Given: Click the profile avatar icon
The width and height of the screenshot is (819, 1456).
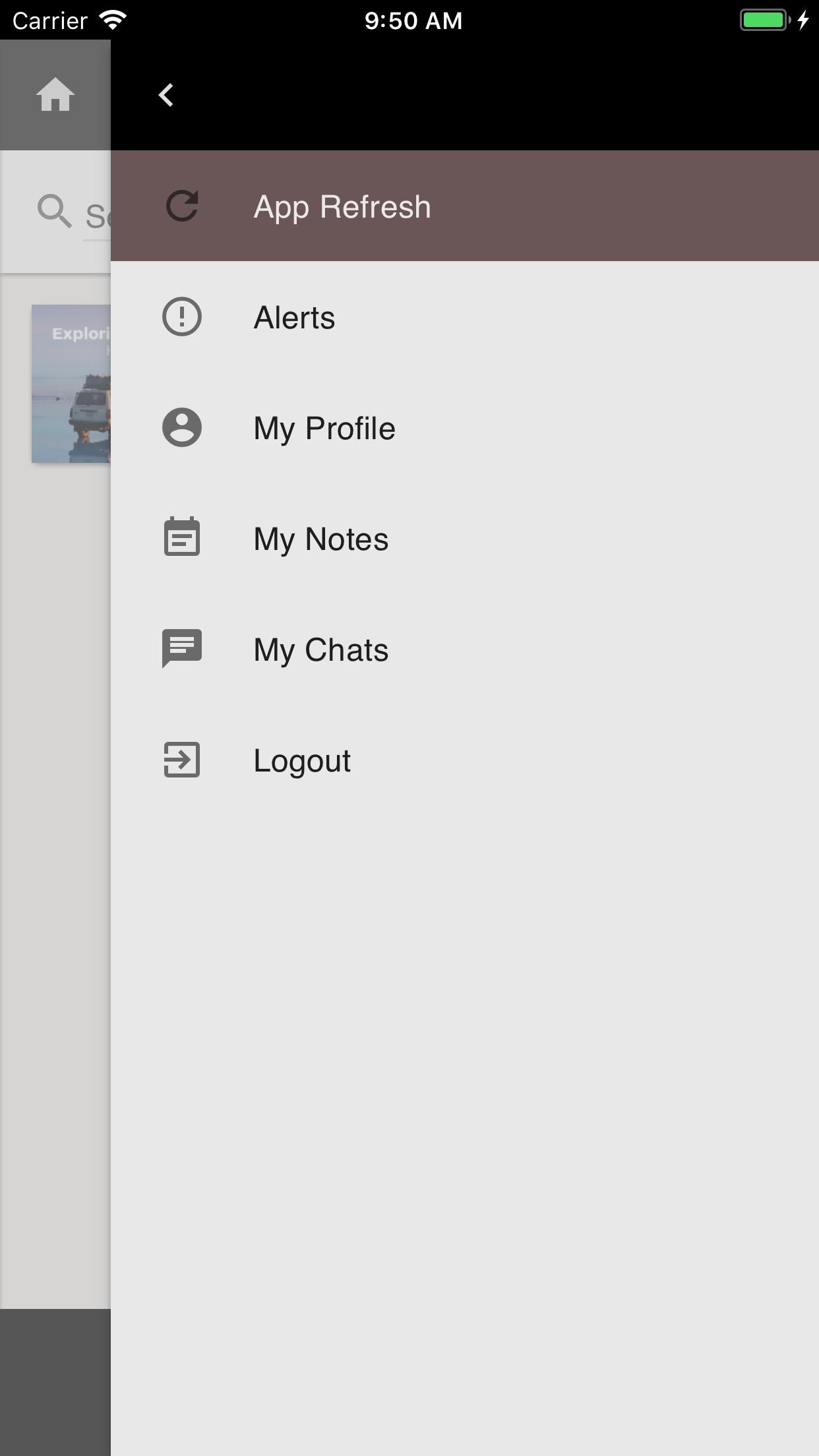Looking at the screenshot, I should pyautogui.click(x=182, y=428).
